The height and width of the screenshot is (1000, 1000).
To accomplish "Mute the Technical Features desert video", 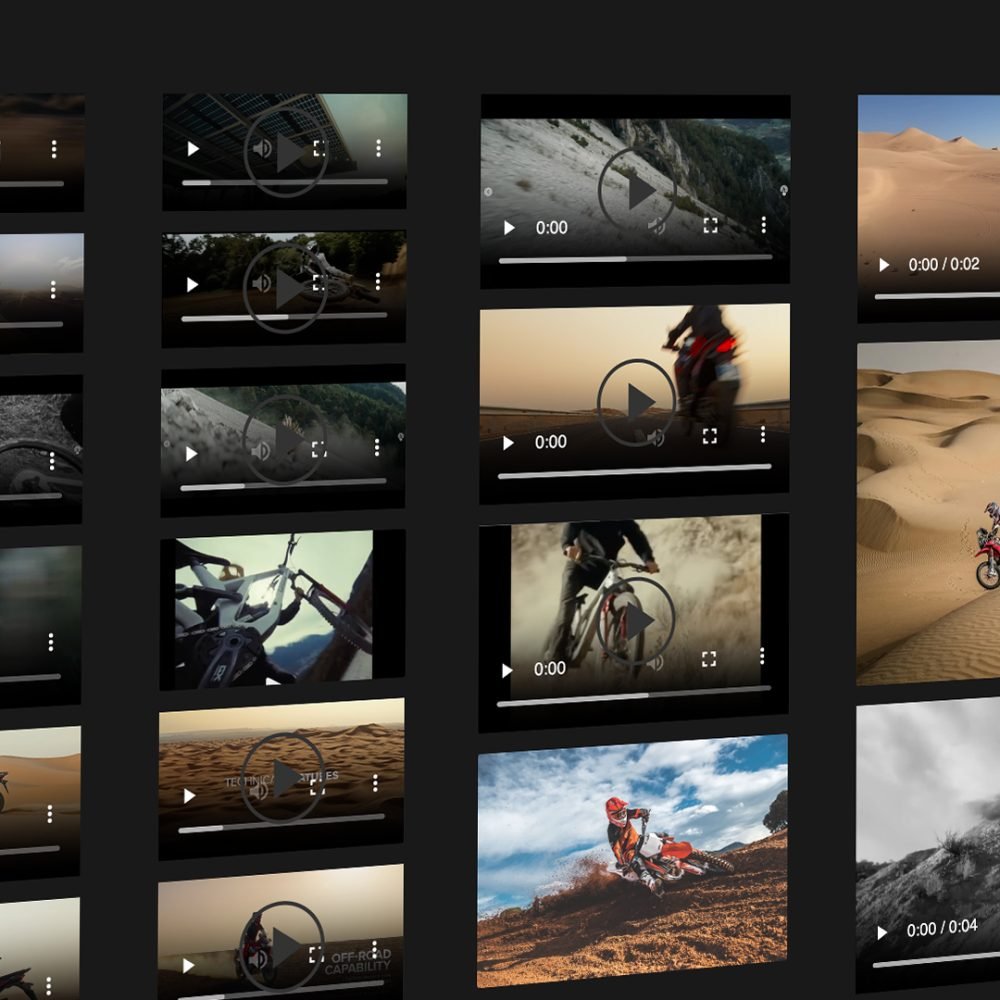I will [x=259, y=790].
